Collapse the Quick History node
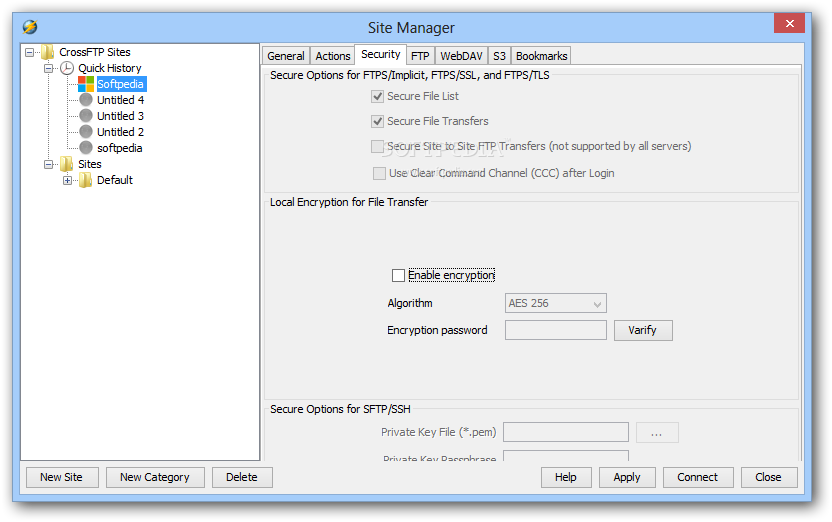Screen dimensions: 832x522 (48, 68)
